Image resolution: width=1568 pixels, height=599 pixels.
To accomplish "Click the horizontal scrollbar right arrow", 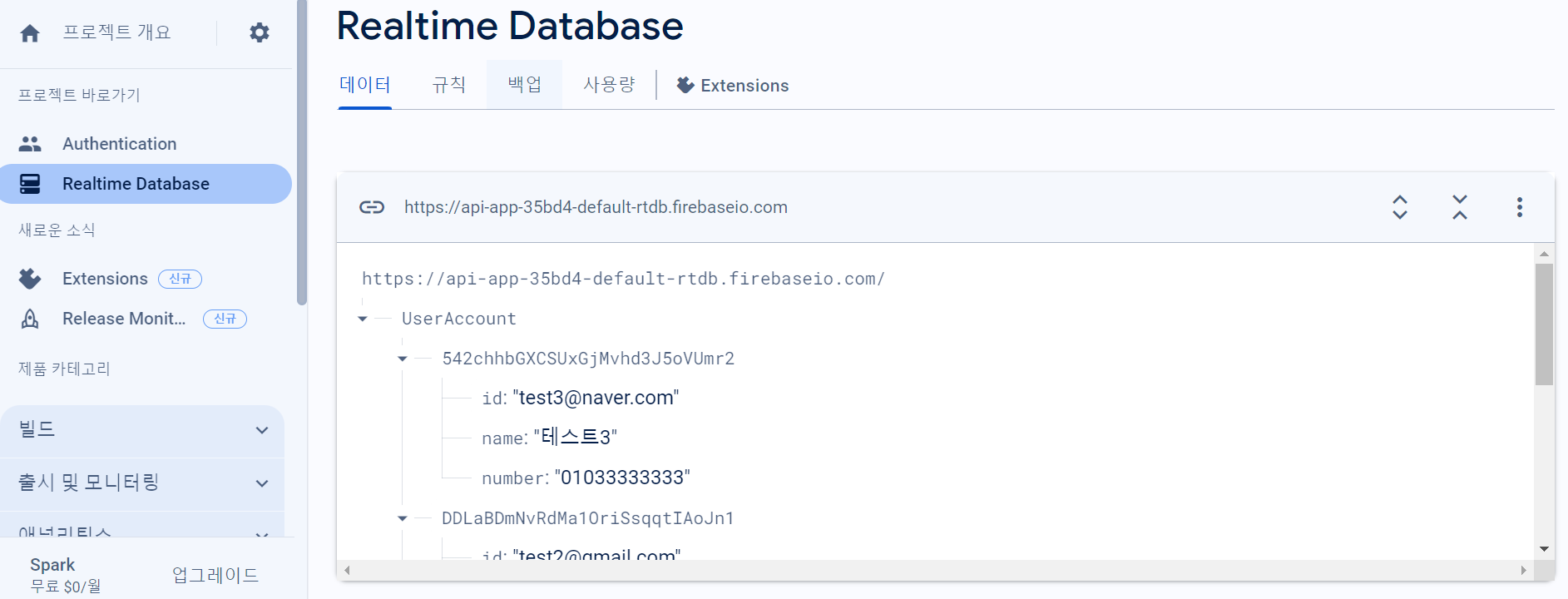I will (1524, 570).
